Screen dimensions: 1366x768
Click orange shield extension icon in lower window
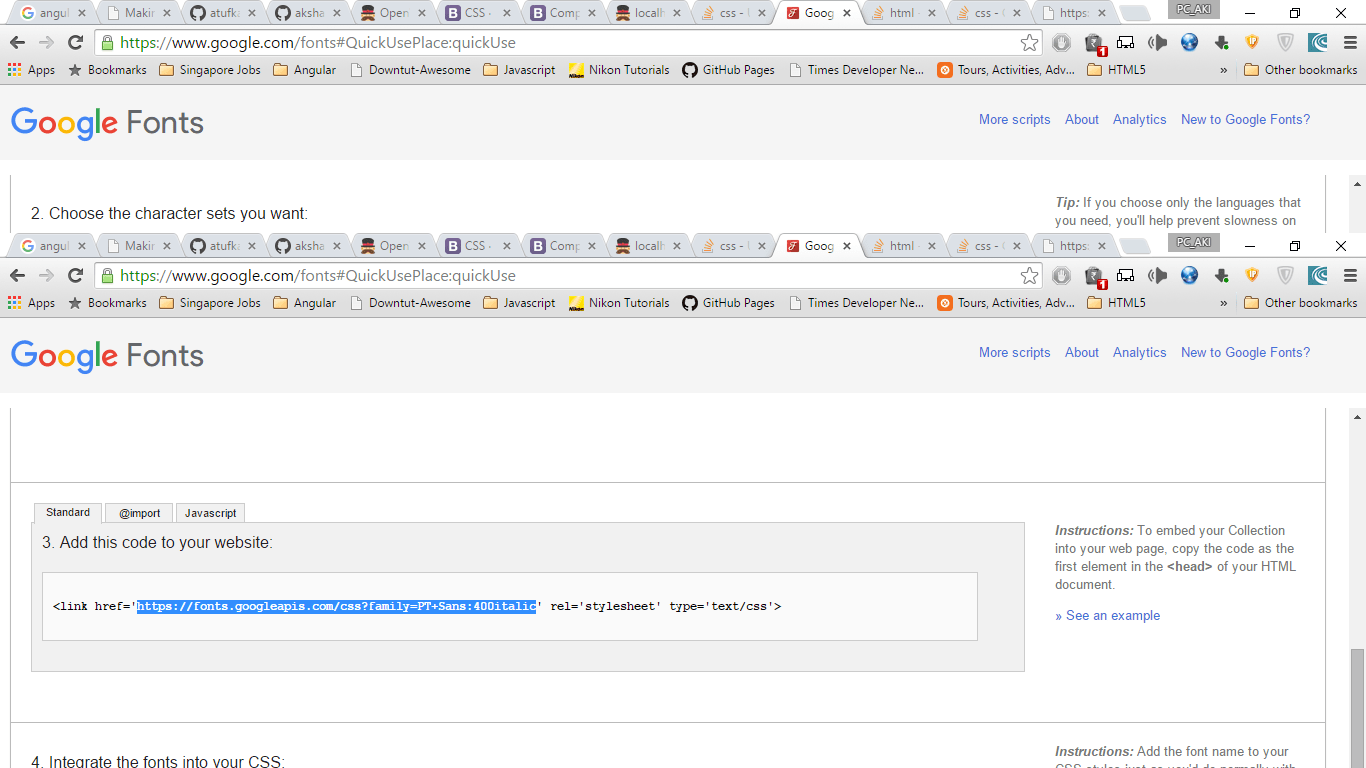tap(1252, 275)
